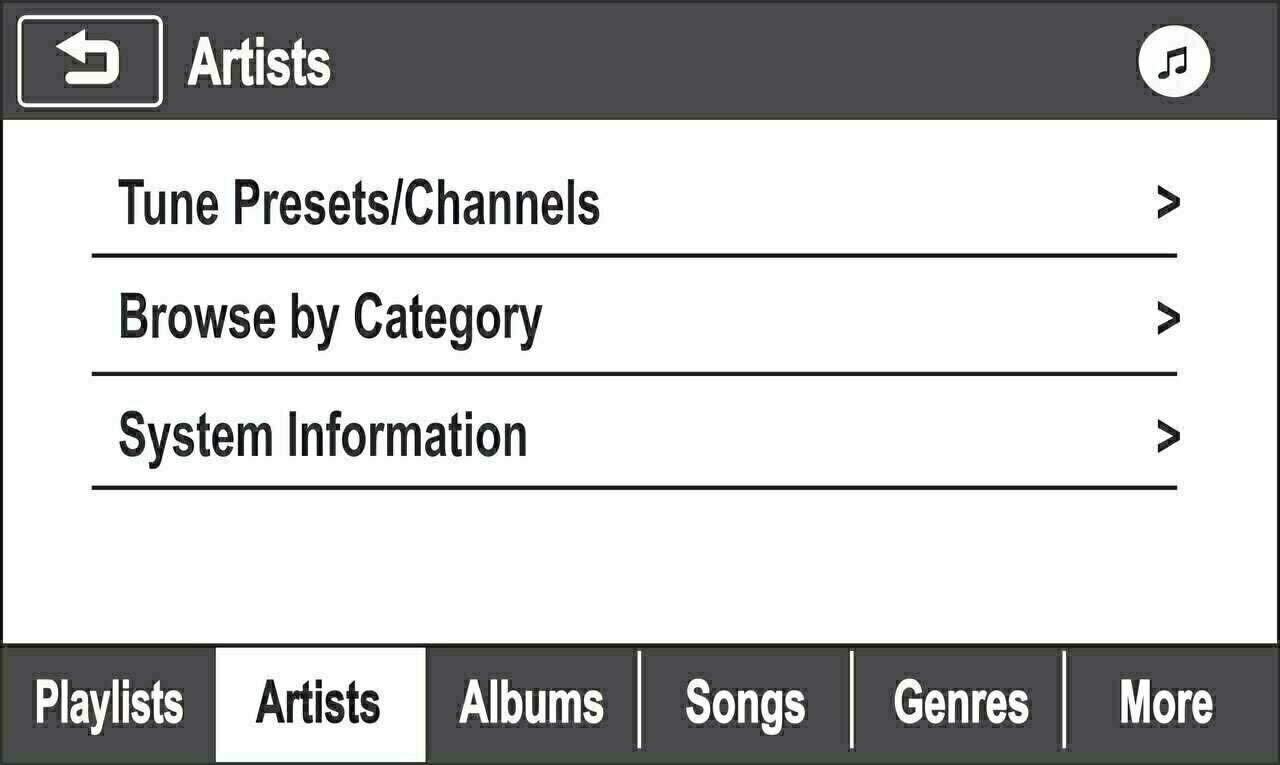The image size is (1280, 765).
Task: Click the Artists title text
Action: click(258, 62)
